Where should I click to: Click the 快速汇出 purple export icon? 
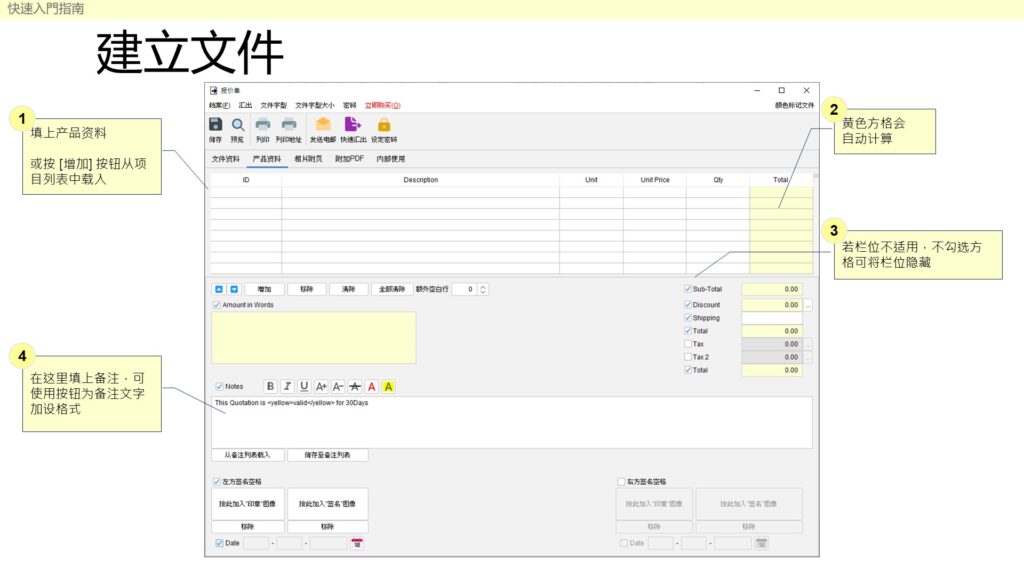[353, 124]
